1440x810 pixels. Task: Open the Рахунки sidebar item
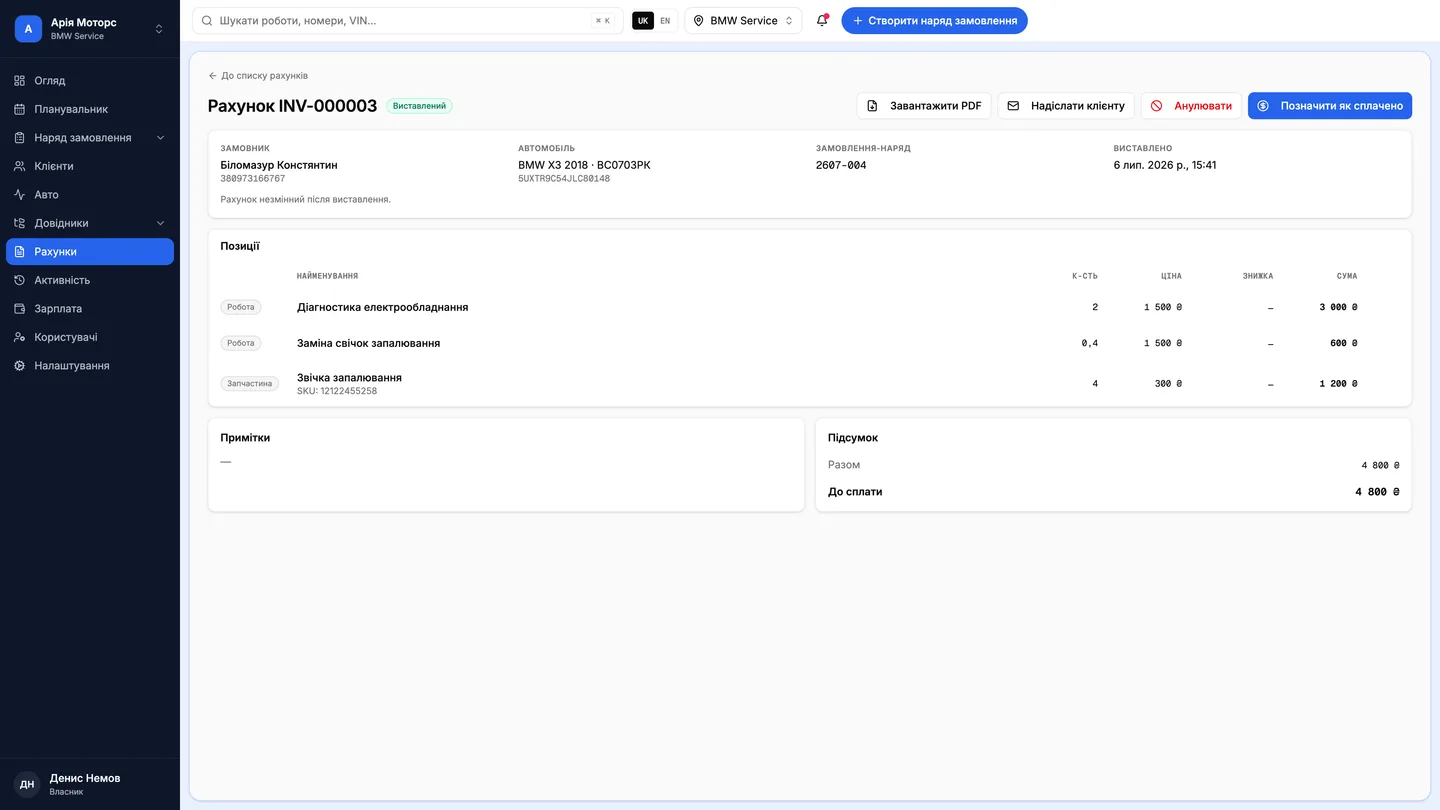click(x=90, y=252)
